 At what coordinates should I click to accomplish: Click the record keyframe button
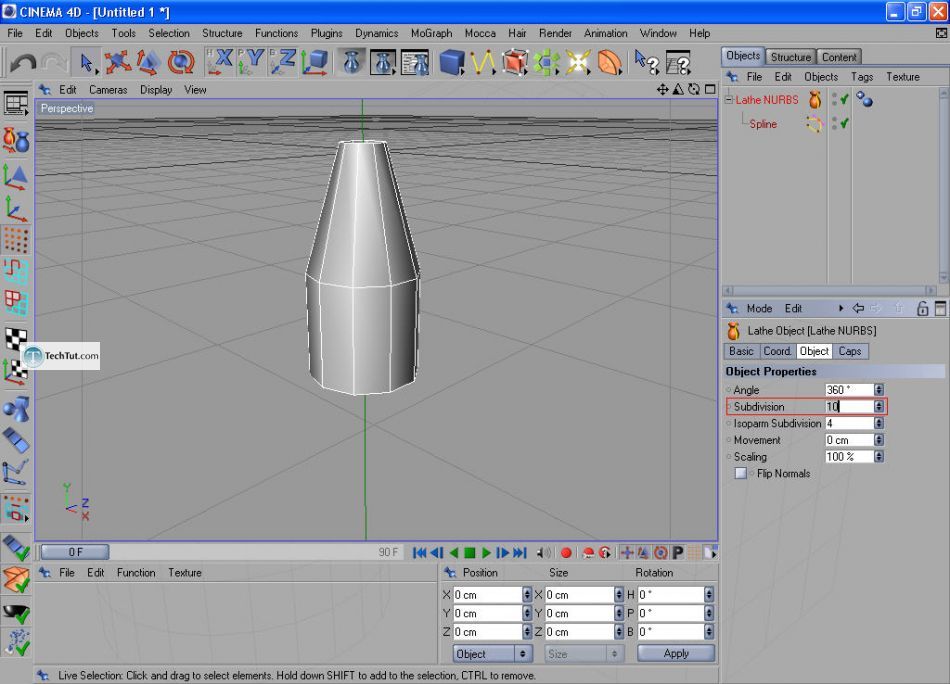[566, 553]
